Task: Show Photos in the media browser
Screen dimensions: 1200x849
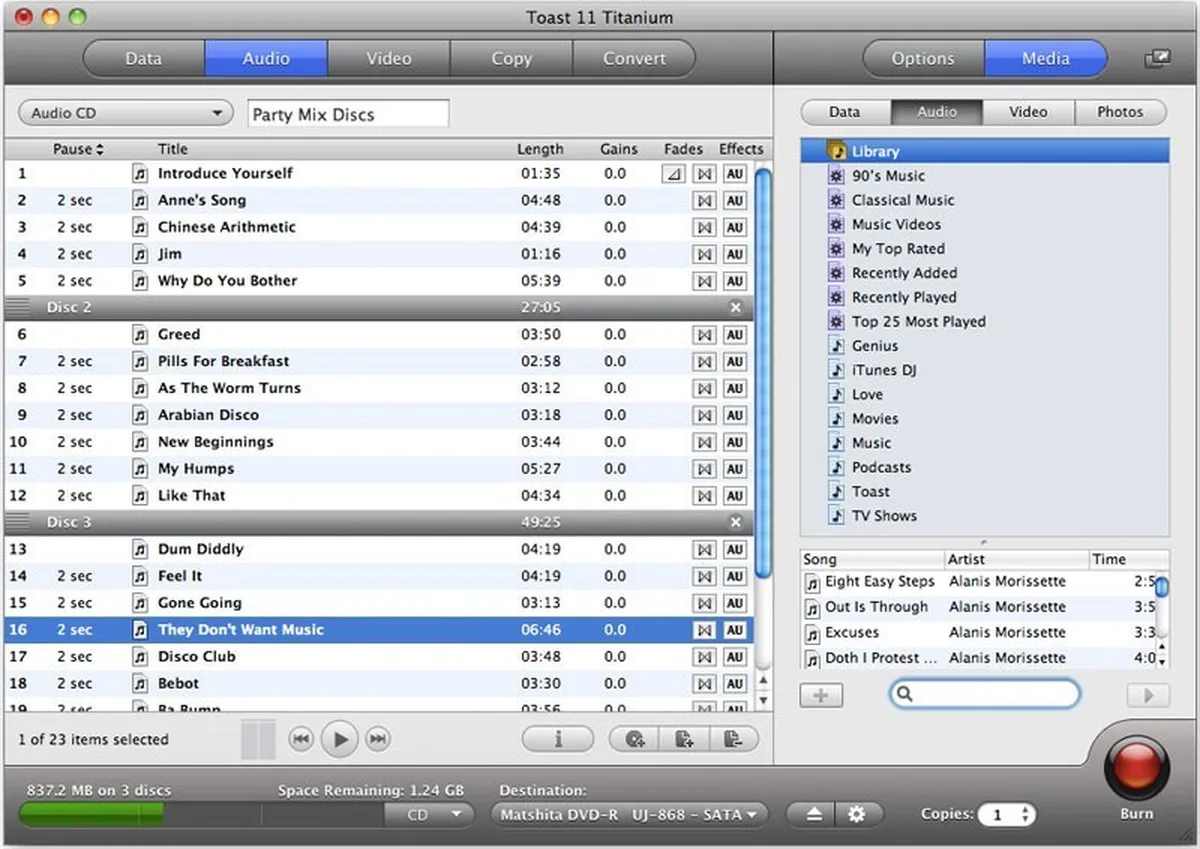Action: [x=1119, y=112]
